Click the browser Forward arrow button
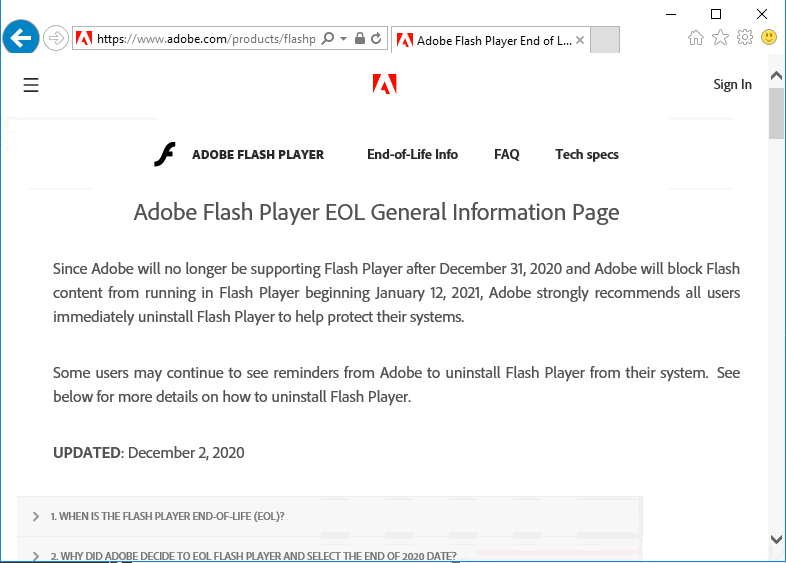This screenshot has height=563, width=786. (x=56, y=39)
